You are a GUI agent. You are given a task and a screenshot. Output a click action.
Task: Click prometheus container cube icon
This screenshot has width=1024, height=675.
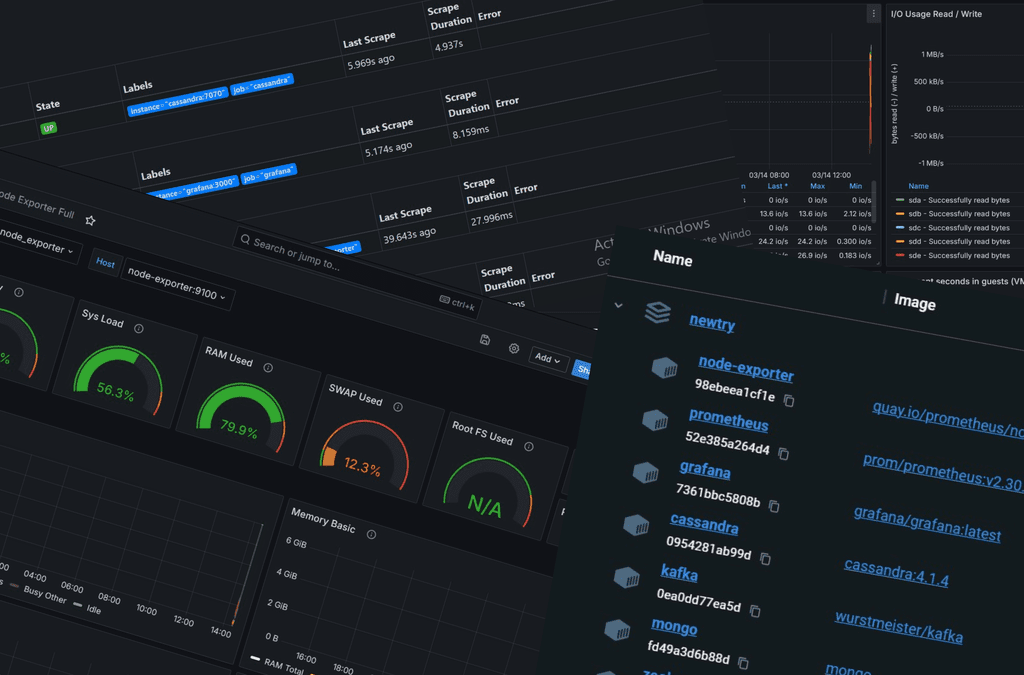pos(655,420)
